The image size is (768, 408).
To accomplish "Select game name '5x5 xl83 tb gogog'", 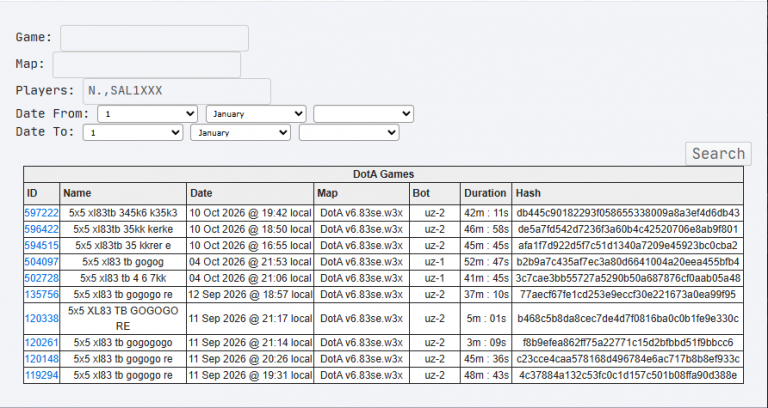I will [x=123, y=262].
